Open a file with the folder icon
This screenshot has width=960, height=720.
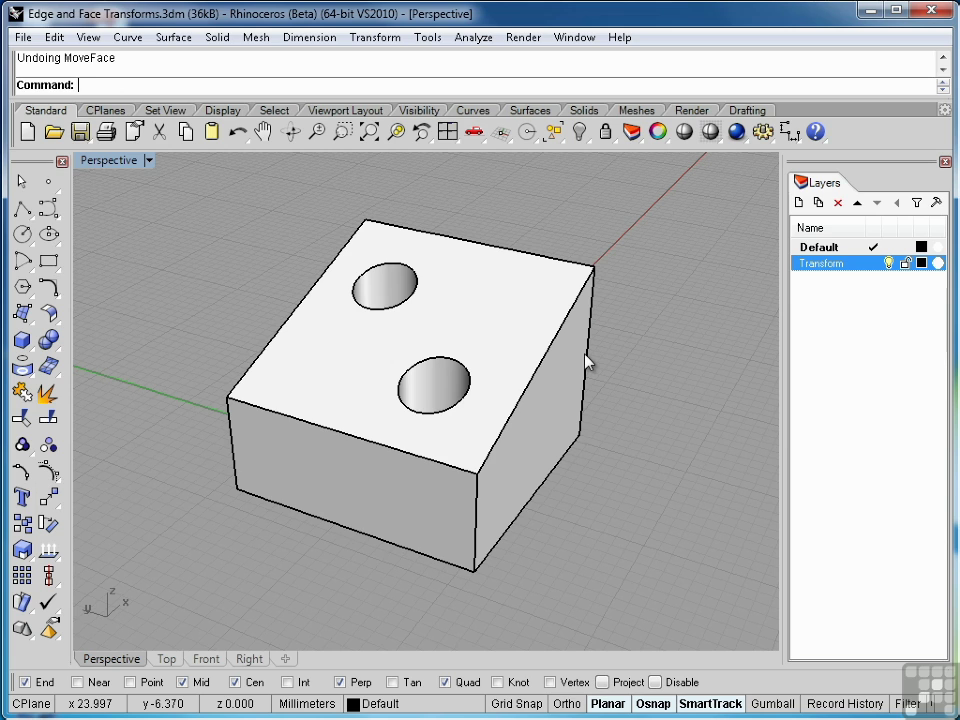coord(54,132)
